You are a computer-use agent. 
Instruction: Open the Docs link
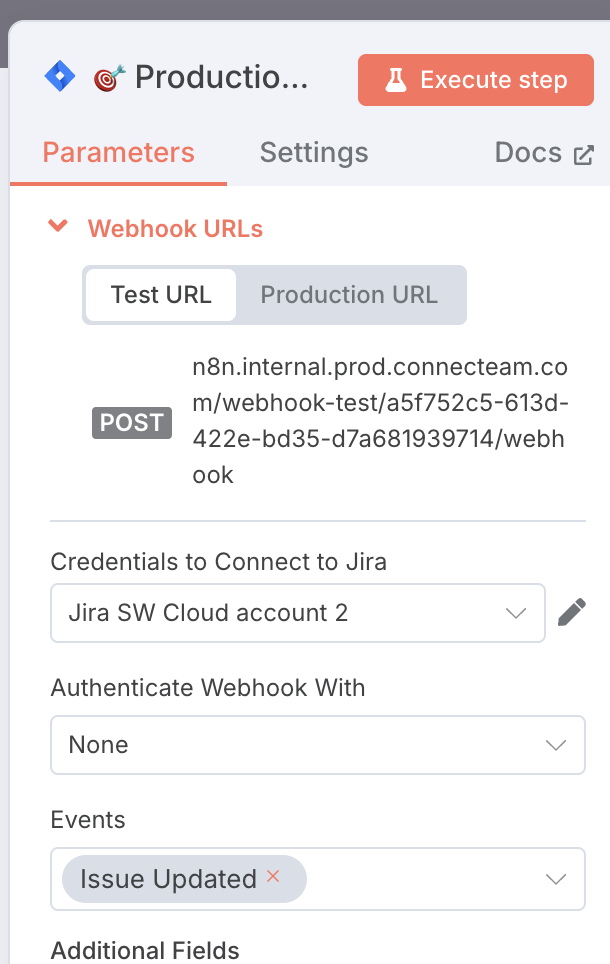528,153
